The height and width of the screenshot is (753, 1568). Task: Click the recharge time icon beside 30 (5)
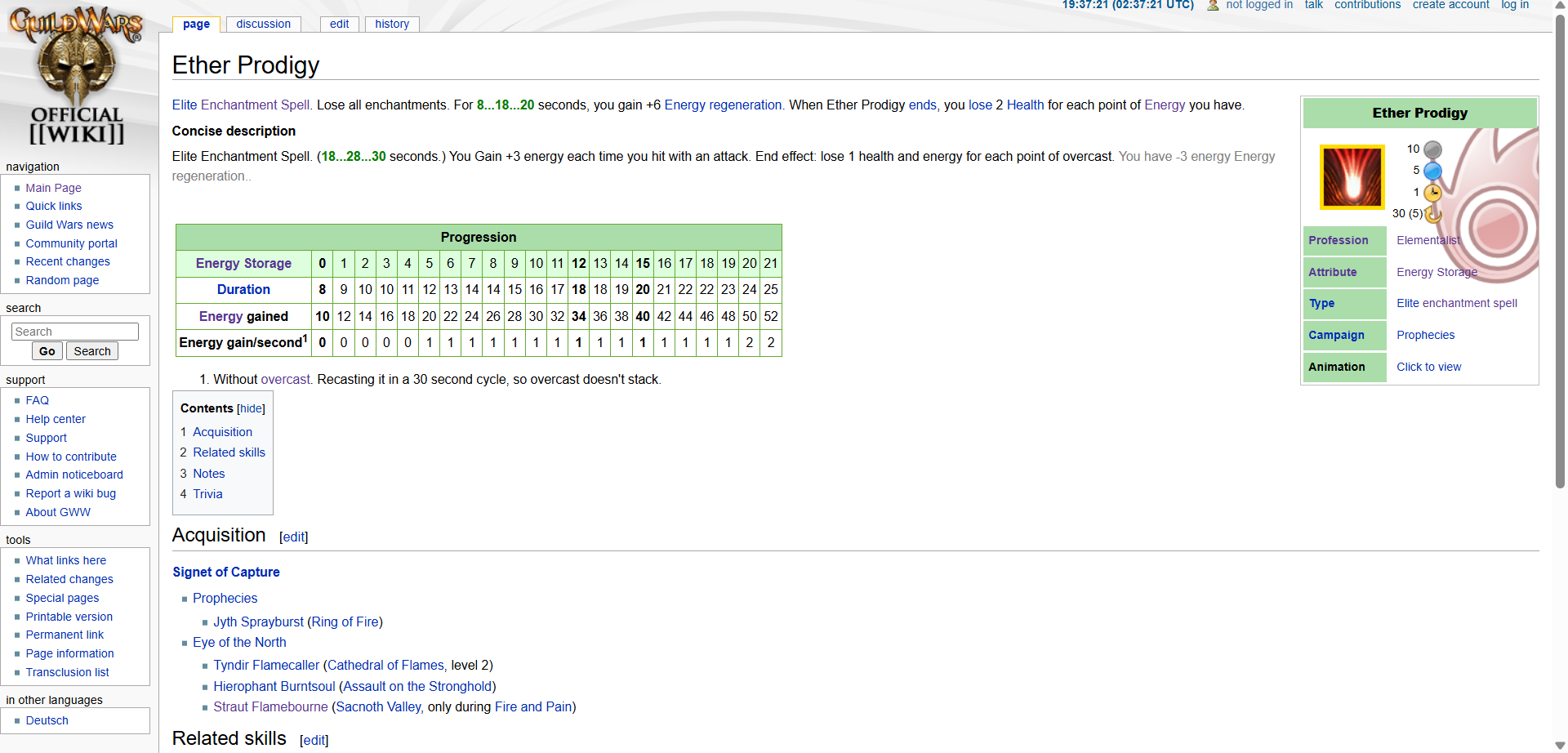(1432, 214)
